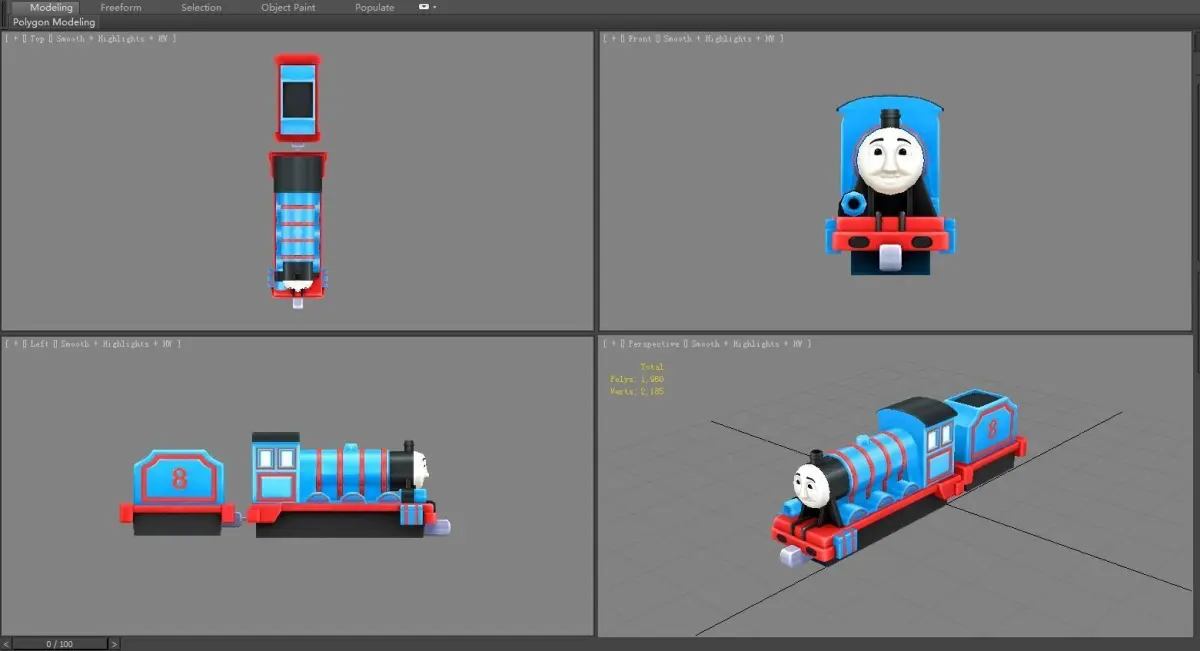Step to next frame with right arrow
Image resolution: width=1200 pixels, height=651 pixels.
tap(114, 644)
